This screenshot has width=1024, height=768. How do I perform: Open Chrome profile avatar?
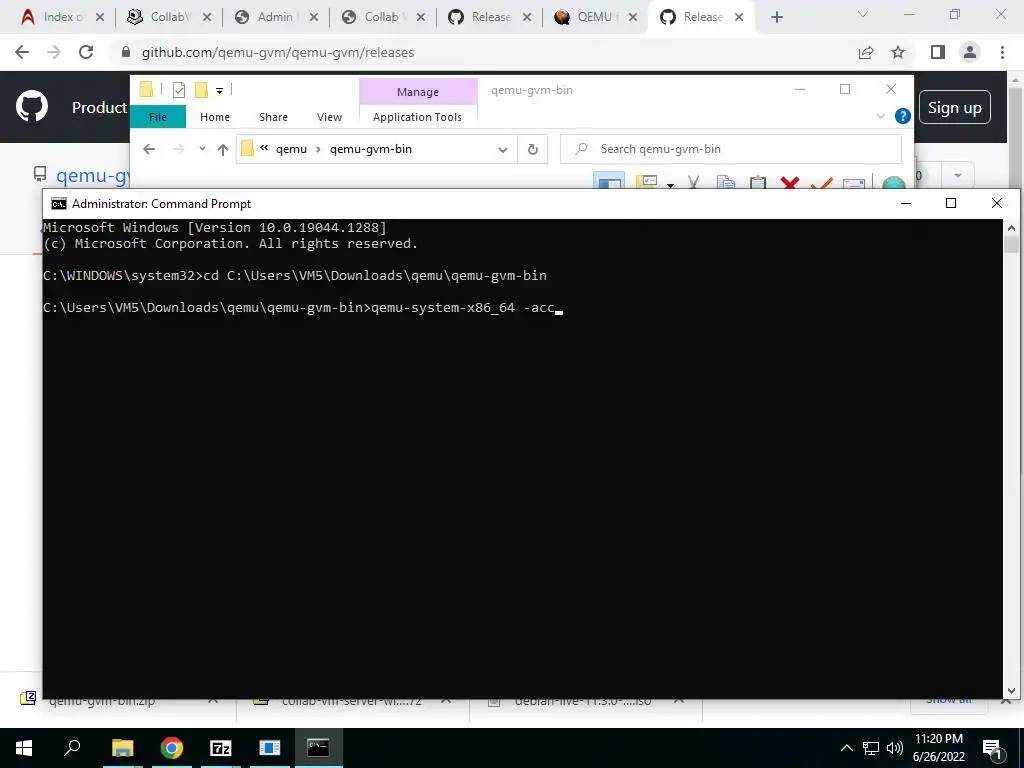[x=970, y=52]
